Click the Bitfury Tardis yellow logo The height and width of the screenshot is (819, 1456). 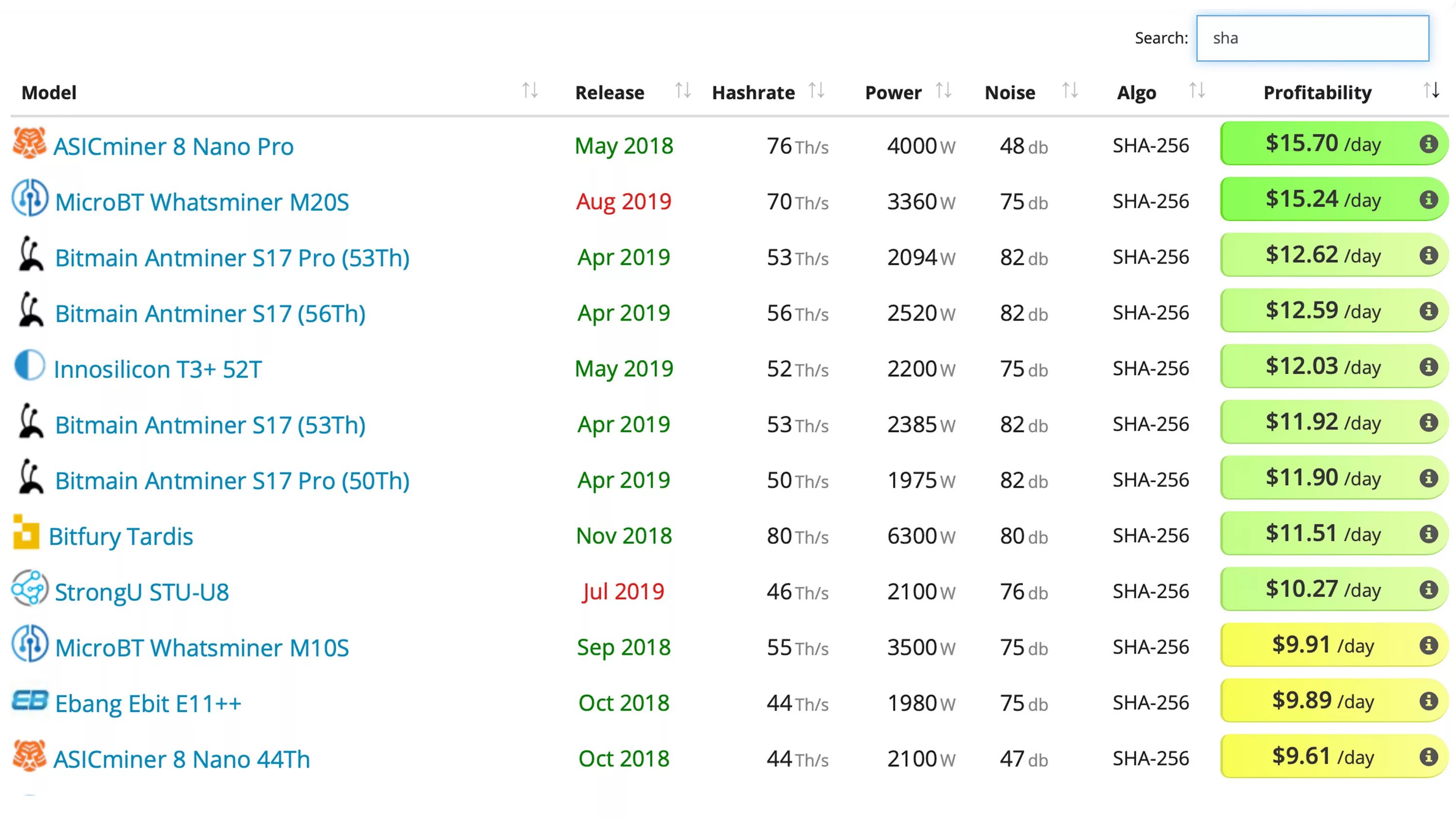tap(26, 532)
